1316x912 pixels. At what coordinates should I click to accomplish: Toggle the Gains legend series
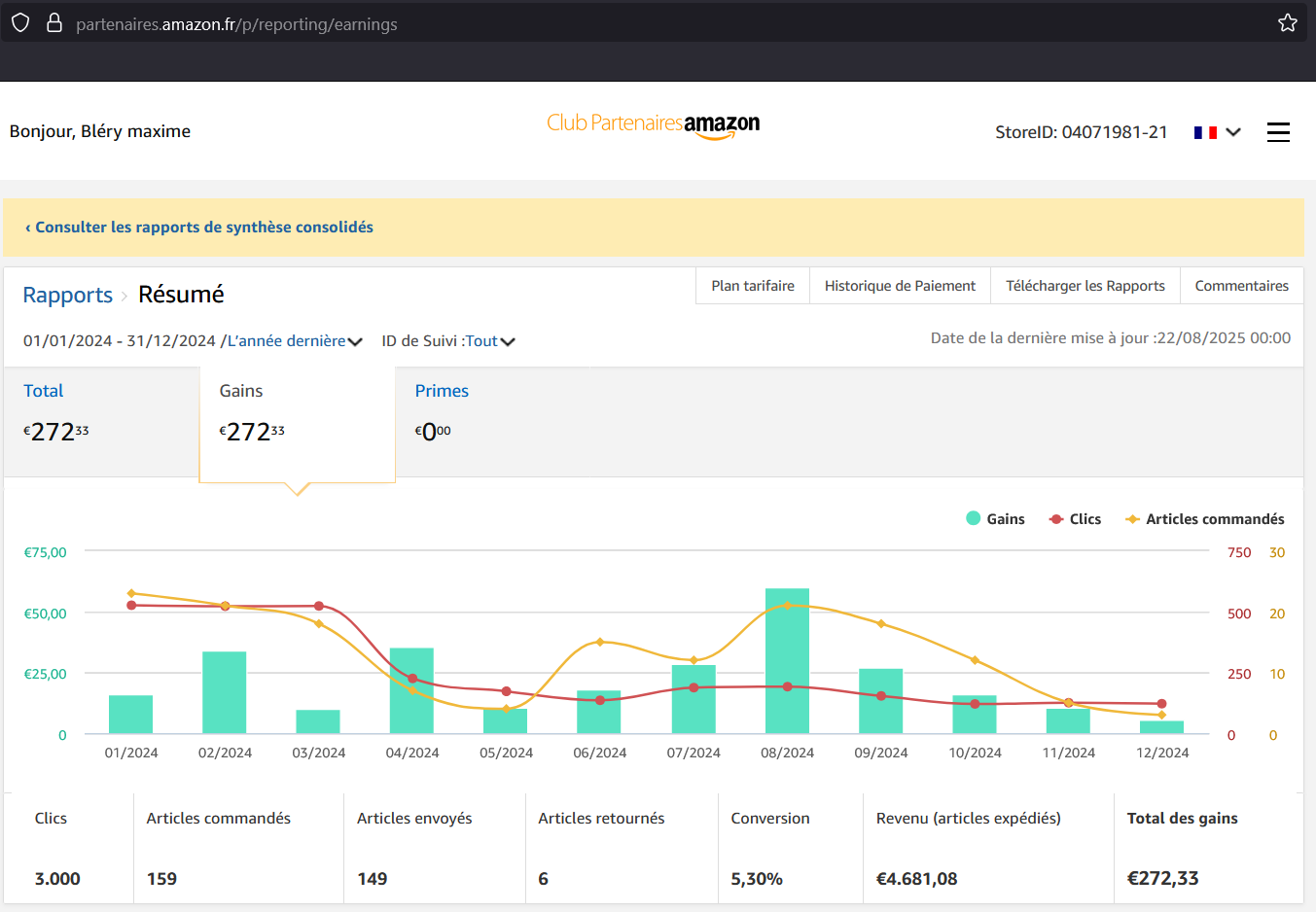(995, 519)
